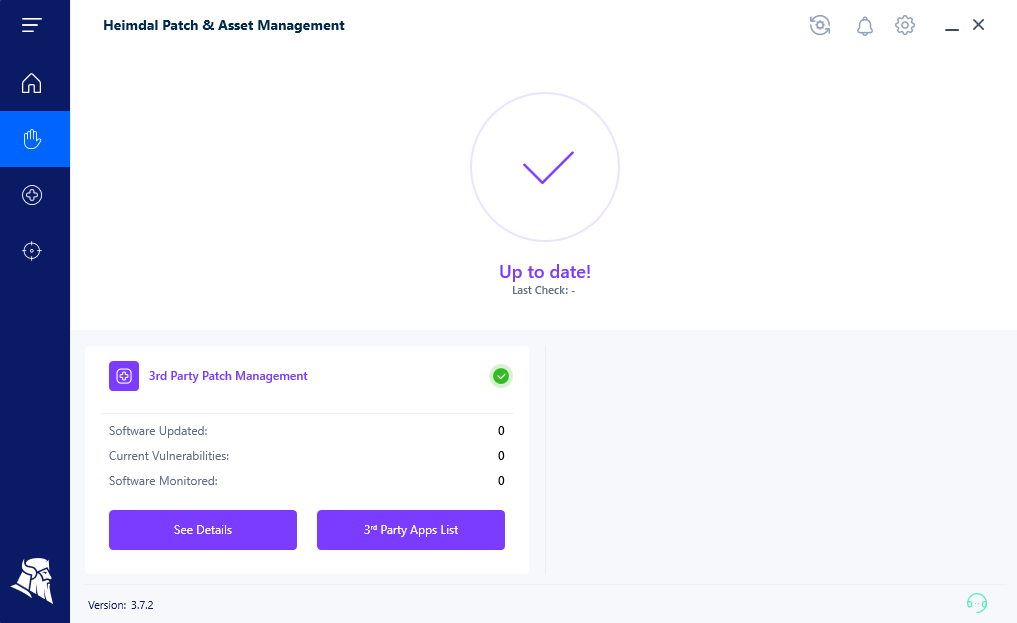Click the Current Vulnerabilities value 0

point(501,456)
